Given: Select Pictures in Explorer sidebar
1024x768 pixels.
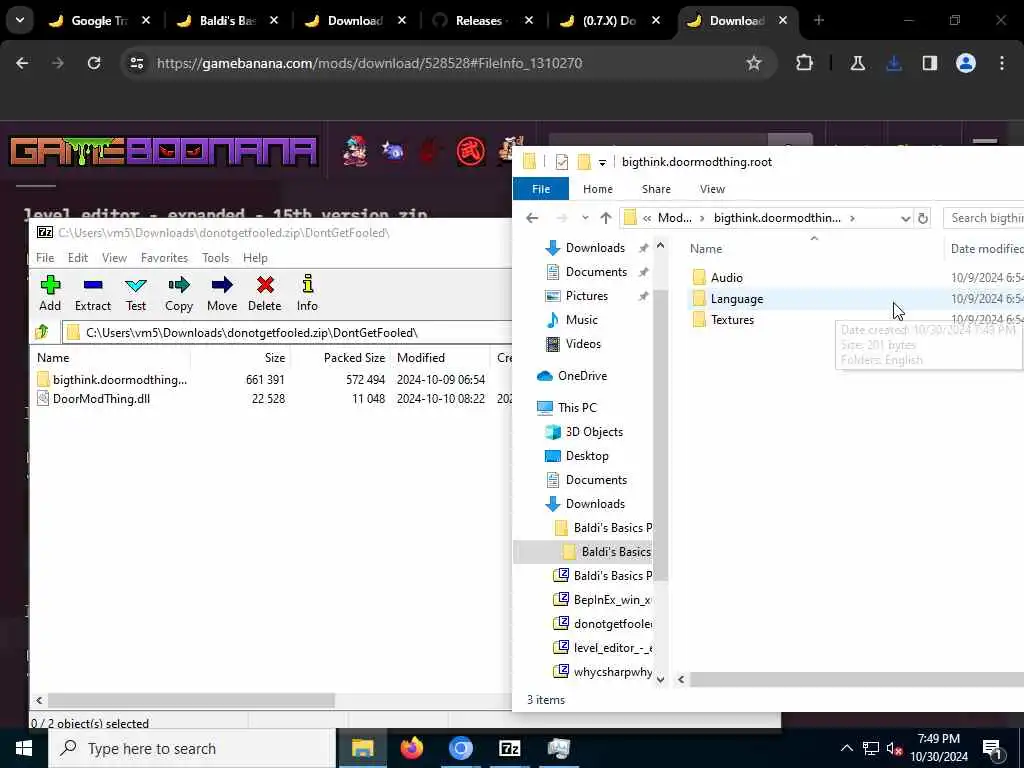Looking at the screenshot, I should pos(586,296).
